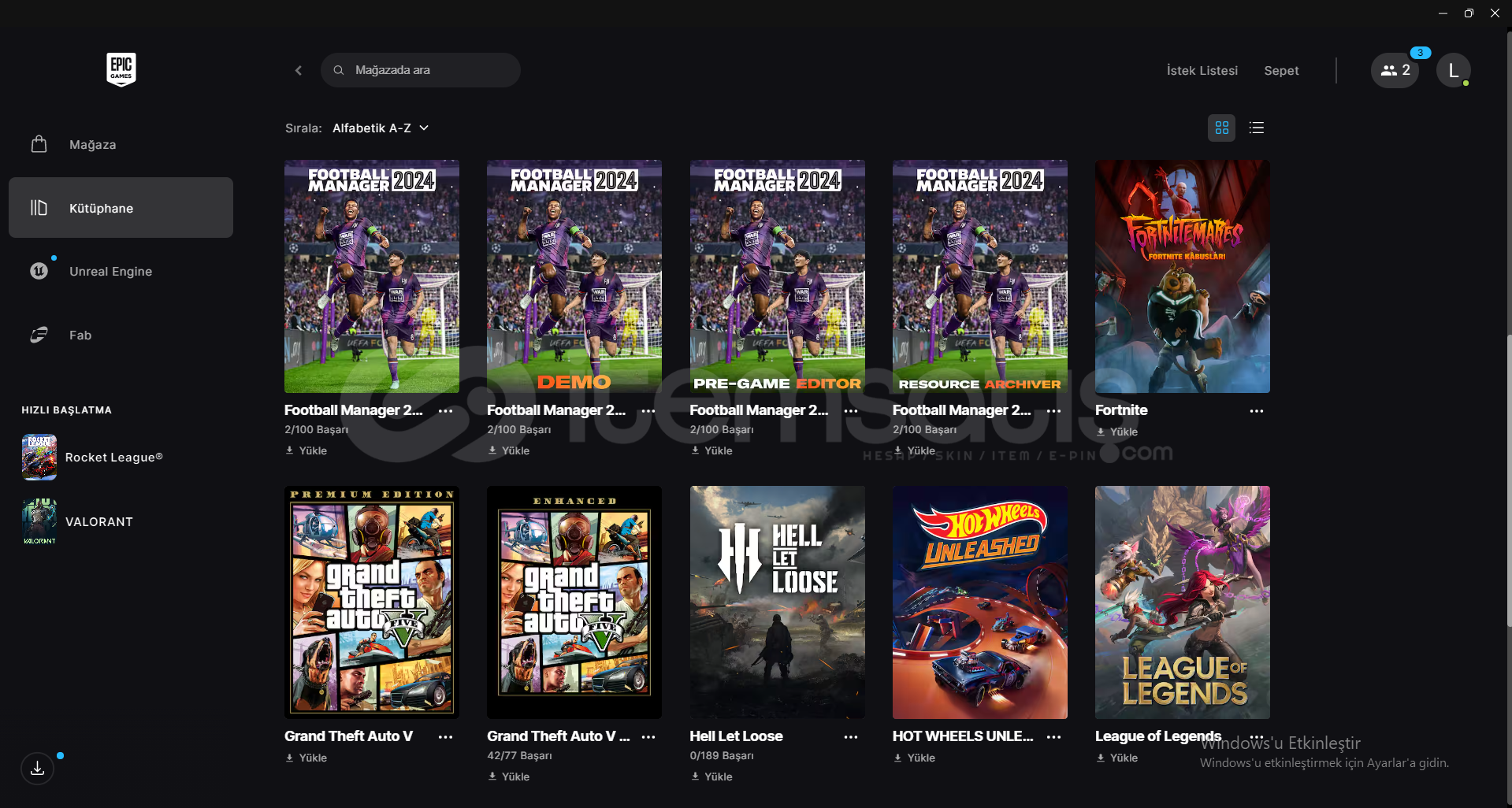Click the HIZLI BAŞLATMA heading
1512x808 pixels.
(x=66, y=410)
